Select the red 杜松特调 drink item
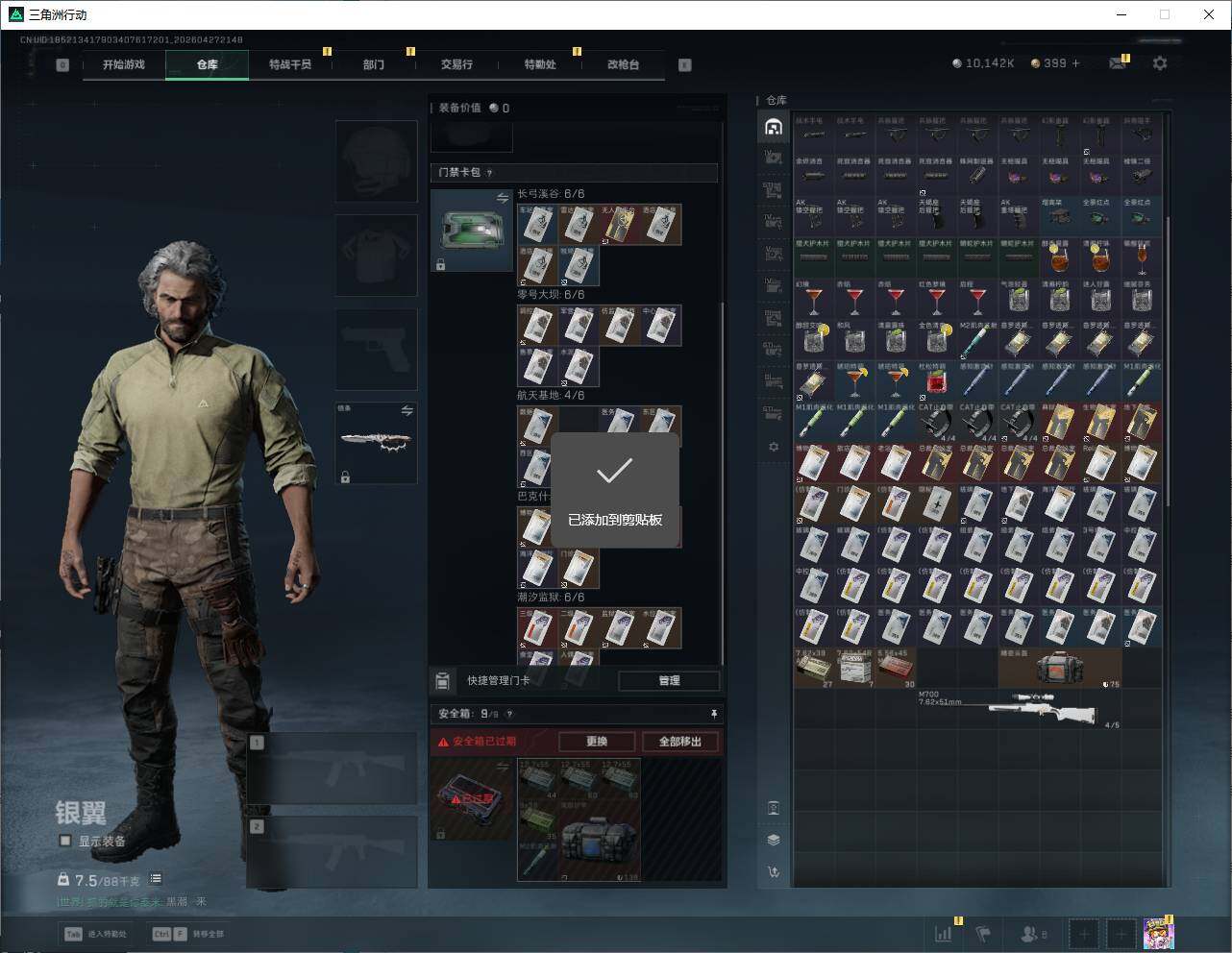 pyautogui.click(x=937, y=381)
